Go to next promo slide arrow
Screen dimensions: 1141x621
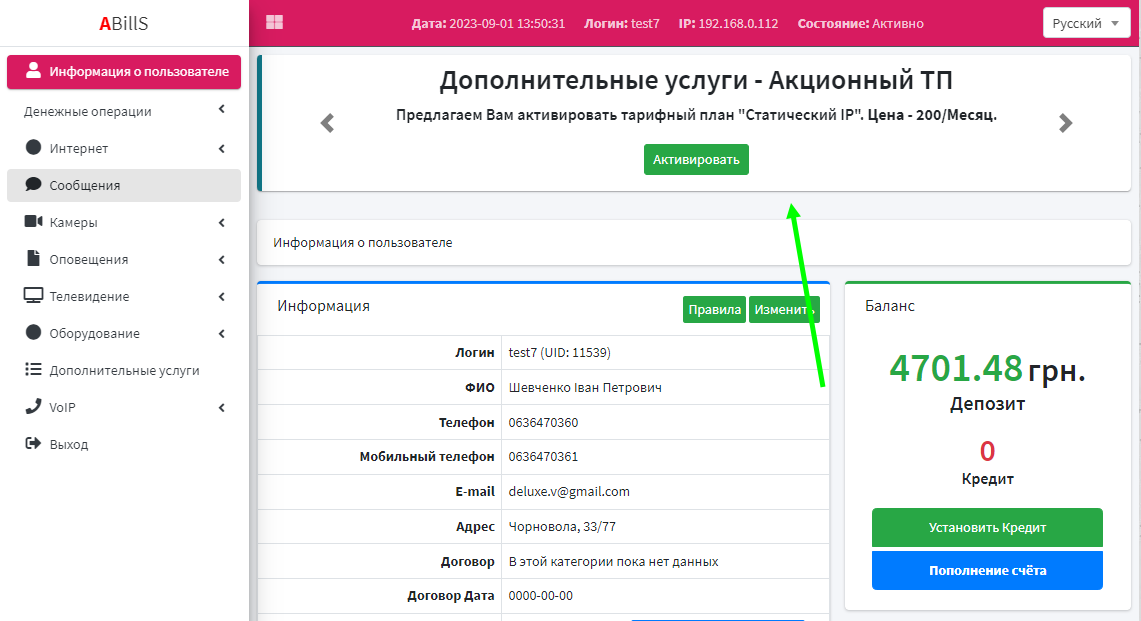pos(1065,123)
